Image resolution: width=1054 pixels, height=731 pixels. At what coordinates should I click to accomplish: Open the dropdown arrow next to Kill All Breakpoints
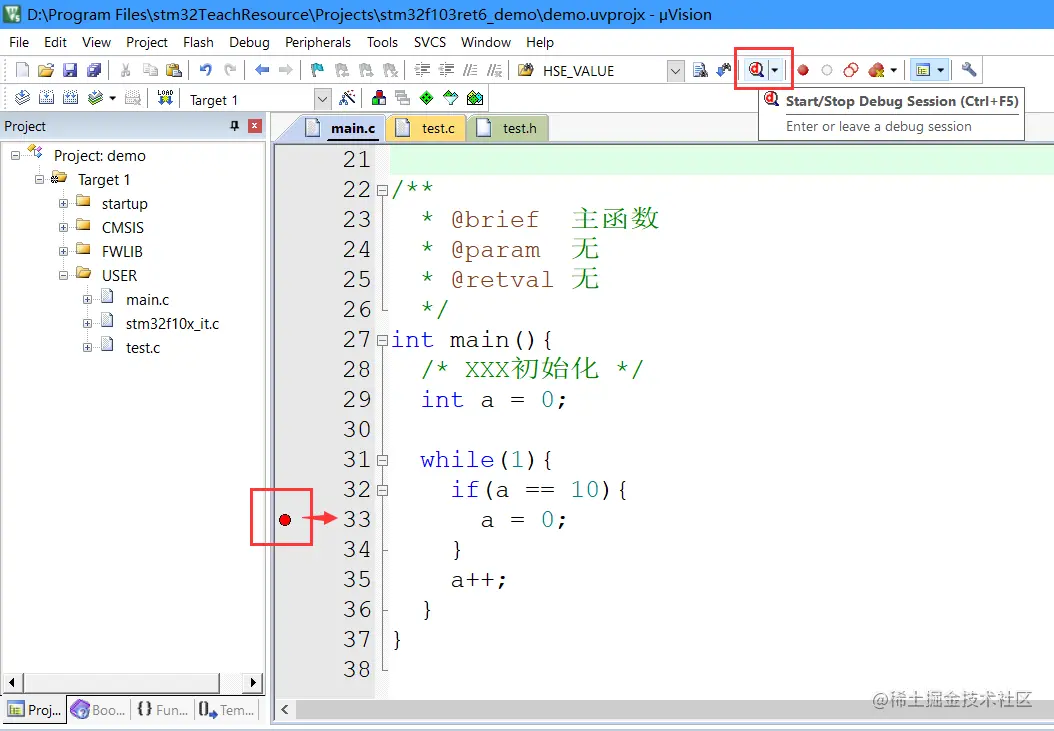click(x=893, y=70)
